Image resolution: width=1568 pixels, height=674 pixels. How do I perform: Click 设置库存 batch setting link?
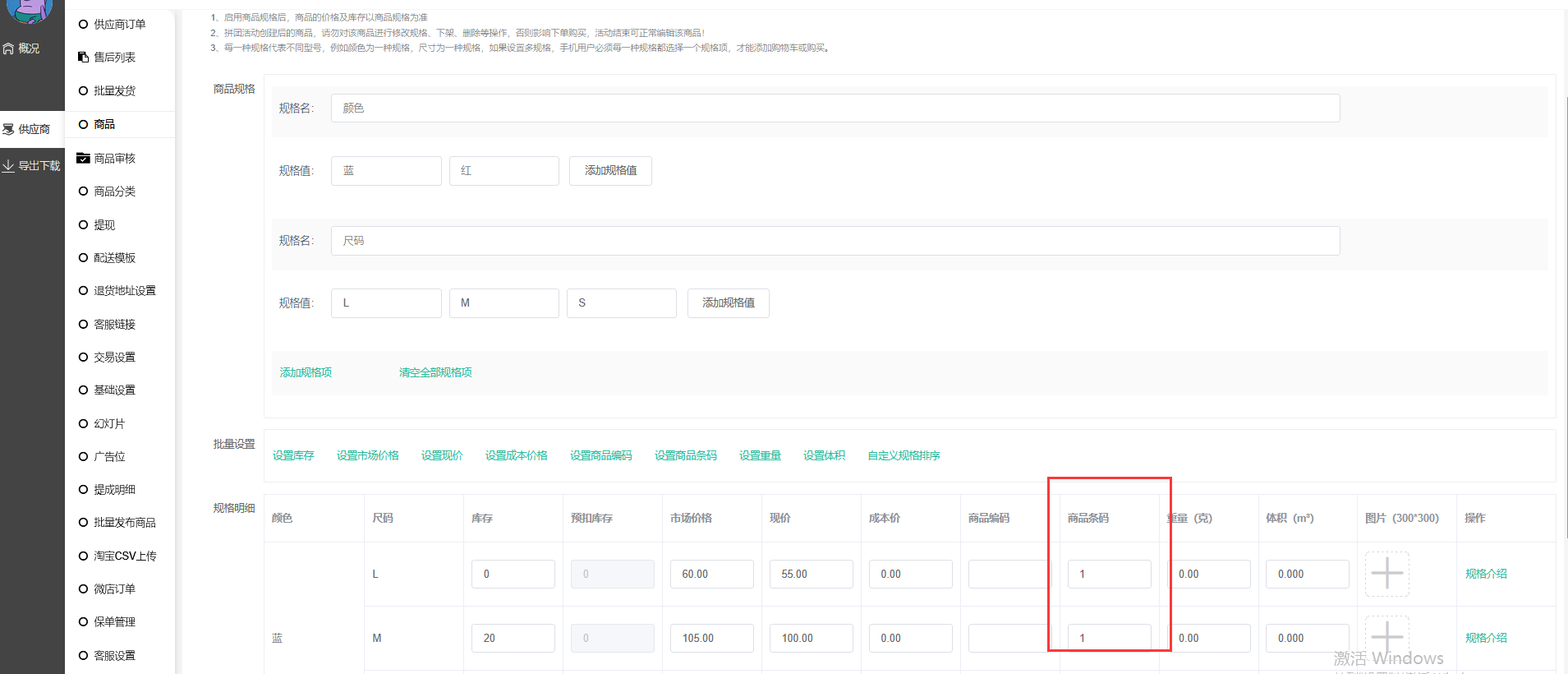coord(293,455)
